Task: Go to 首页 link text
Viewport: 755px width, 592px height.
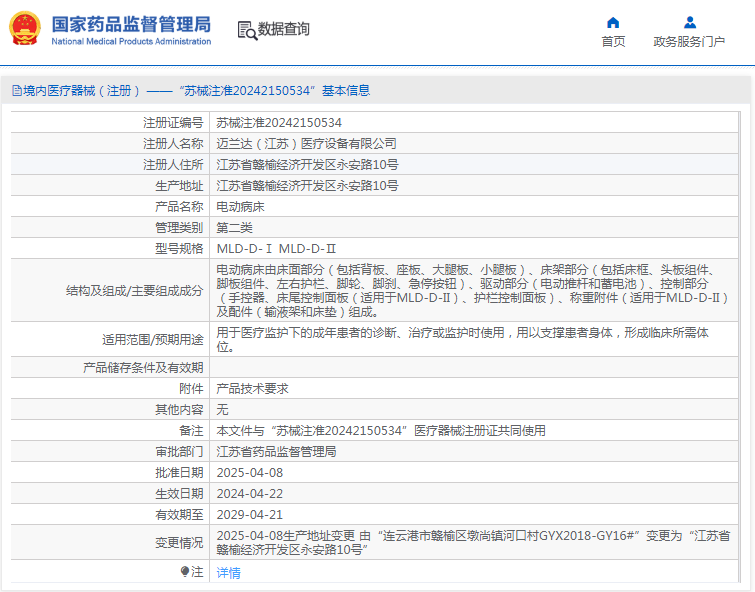Action: point(613,41)
